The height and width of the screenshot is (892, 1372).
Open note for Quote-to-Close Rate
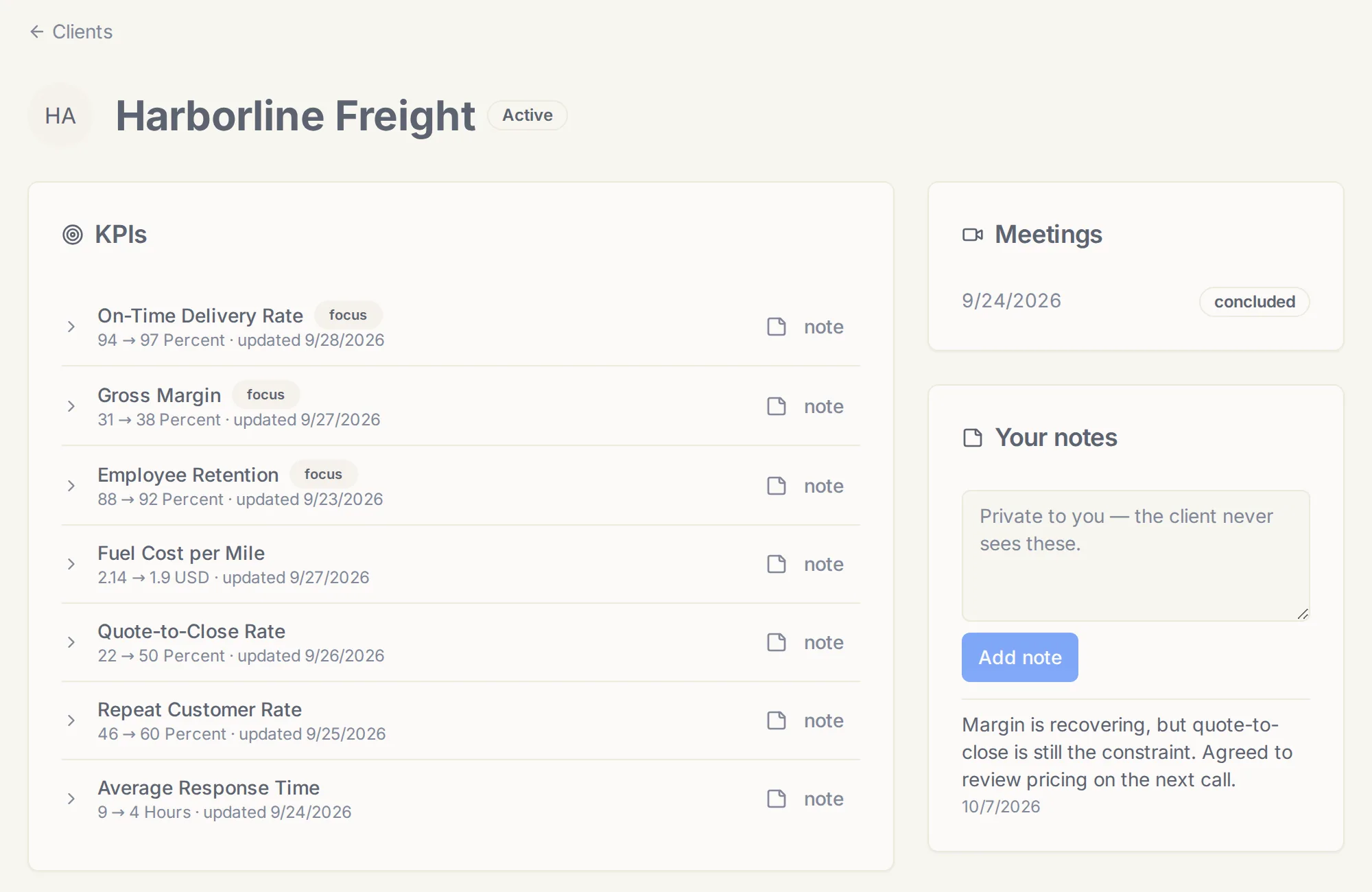tap(805, 642)
